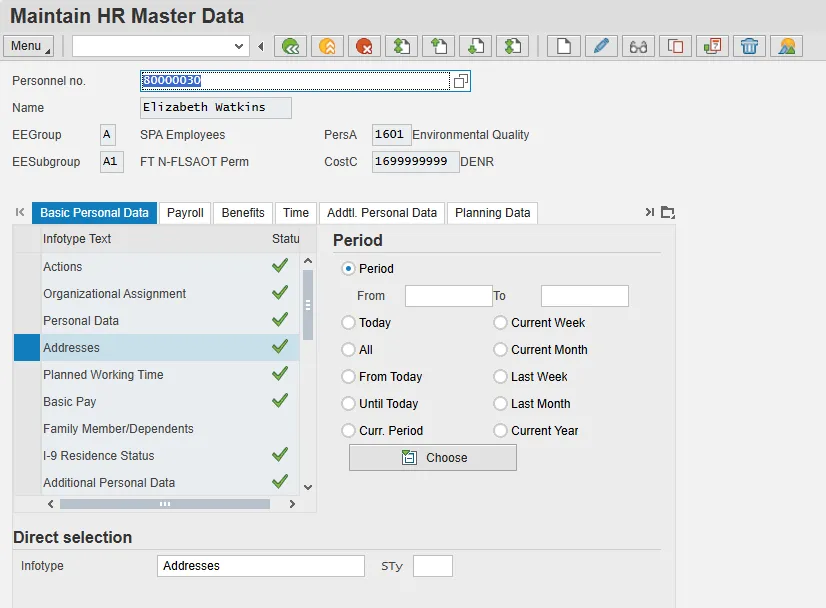Choose the Last Week radio button
This screenshot has width=826, height=608.
[x=501, y=377]
